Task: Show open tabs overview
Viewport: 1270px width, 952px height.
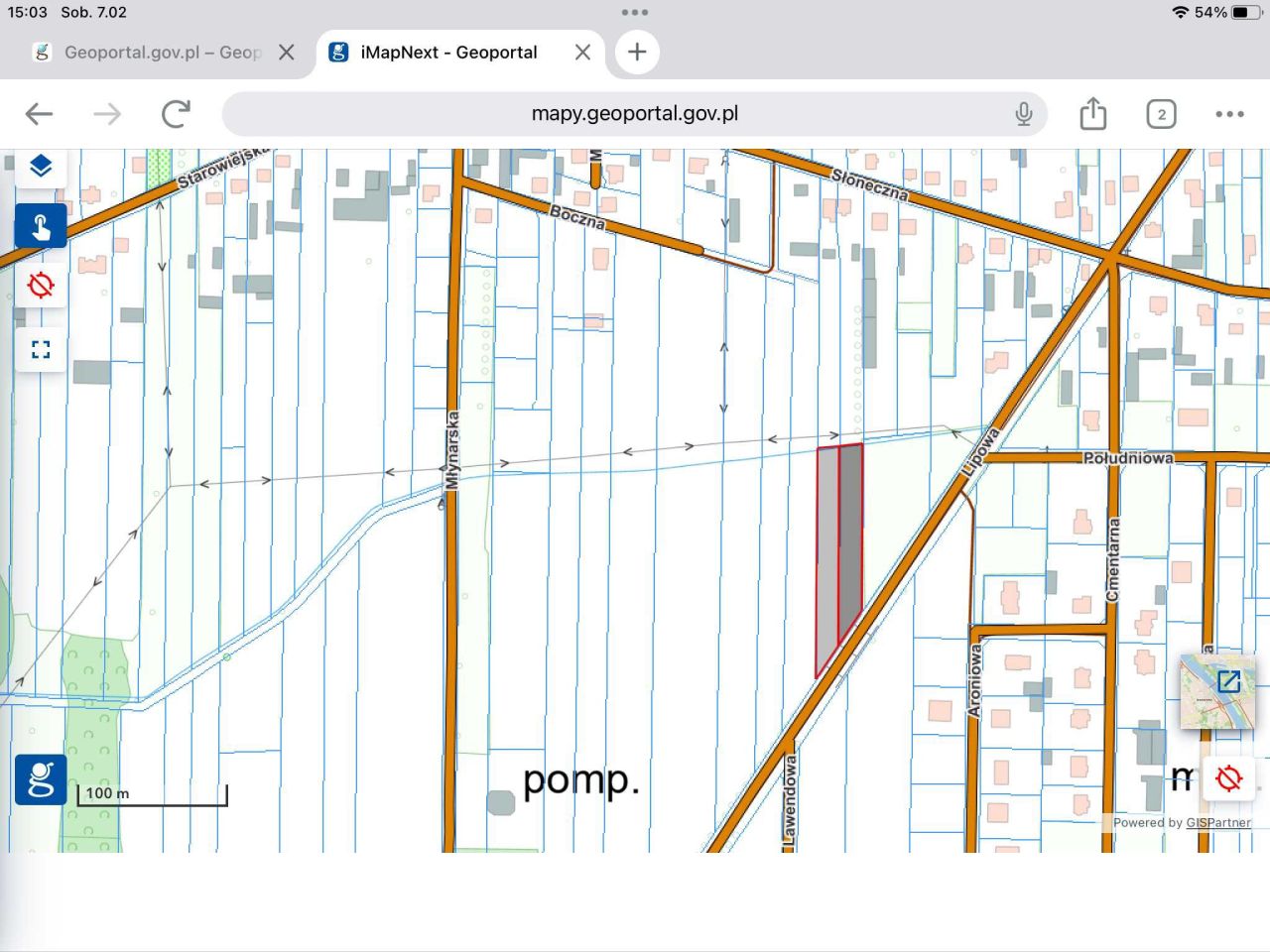Action: click(1161, 114)
